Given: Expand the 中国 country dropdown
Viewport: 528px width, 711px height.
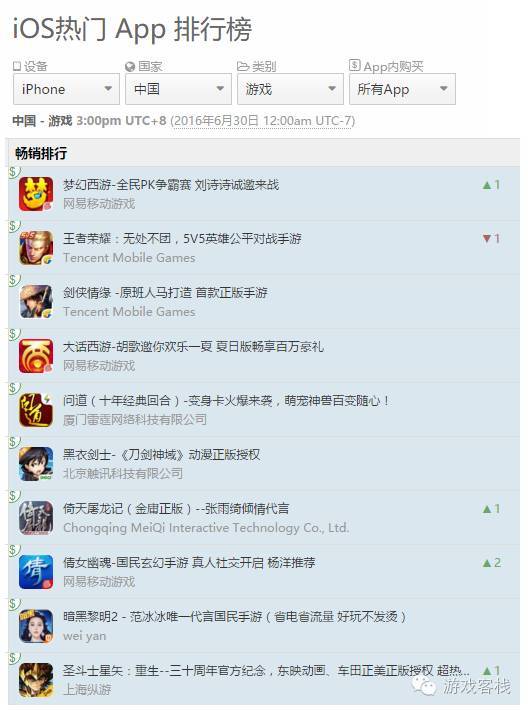Looking at the screenshot, I should pyautogui.click(x=178, y=89).
